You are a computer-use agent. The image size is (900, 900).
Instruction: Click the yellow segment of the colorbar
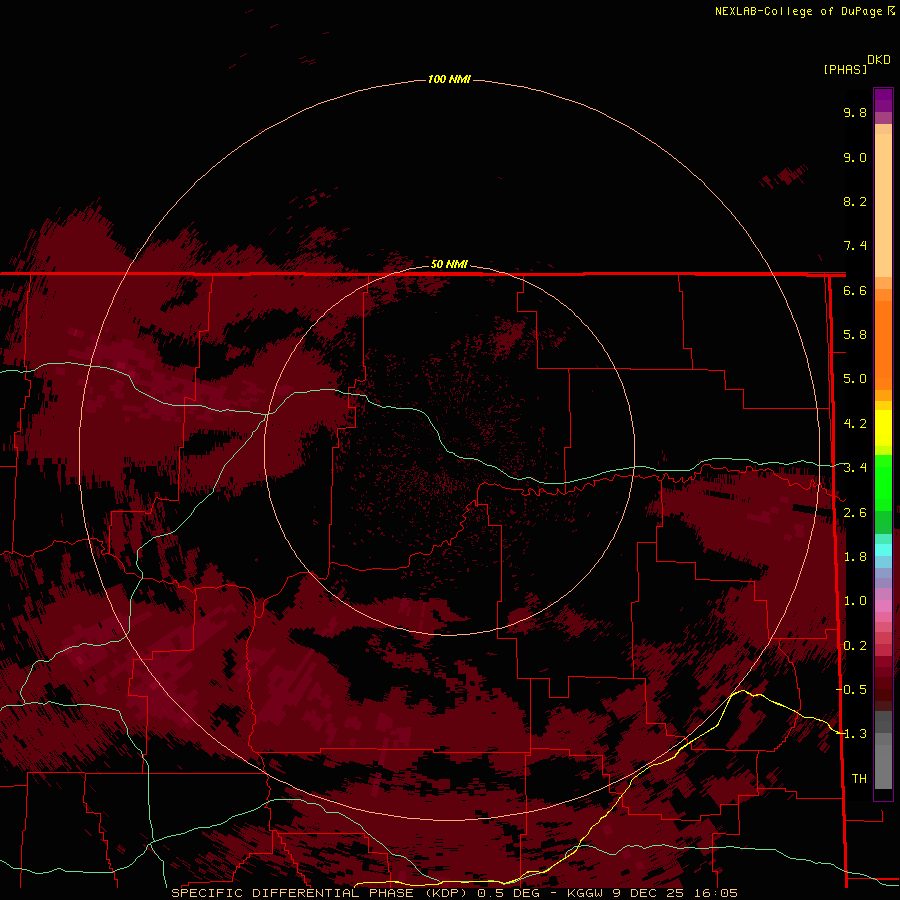[883, 428]
